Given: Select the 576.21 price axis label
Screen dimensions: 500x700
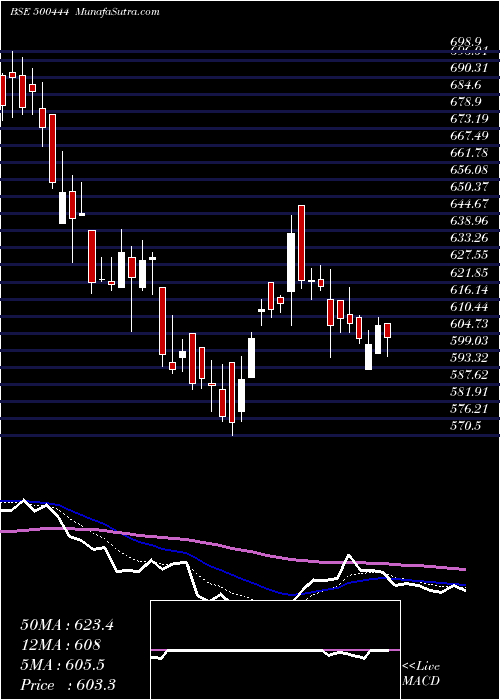Looking at the screenshot, I should tap(467, 408).
